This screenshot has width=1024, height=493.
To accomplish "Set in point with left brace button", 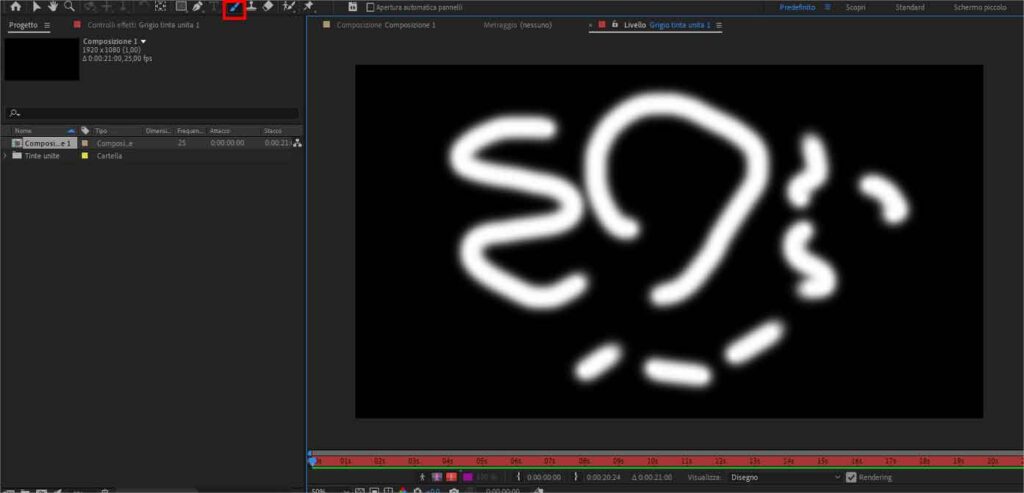I will pos(518,477).
